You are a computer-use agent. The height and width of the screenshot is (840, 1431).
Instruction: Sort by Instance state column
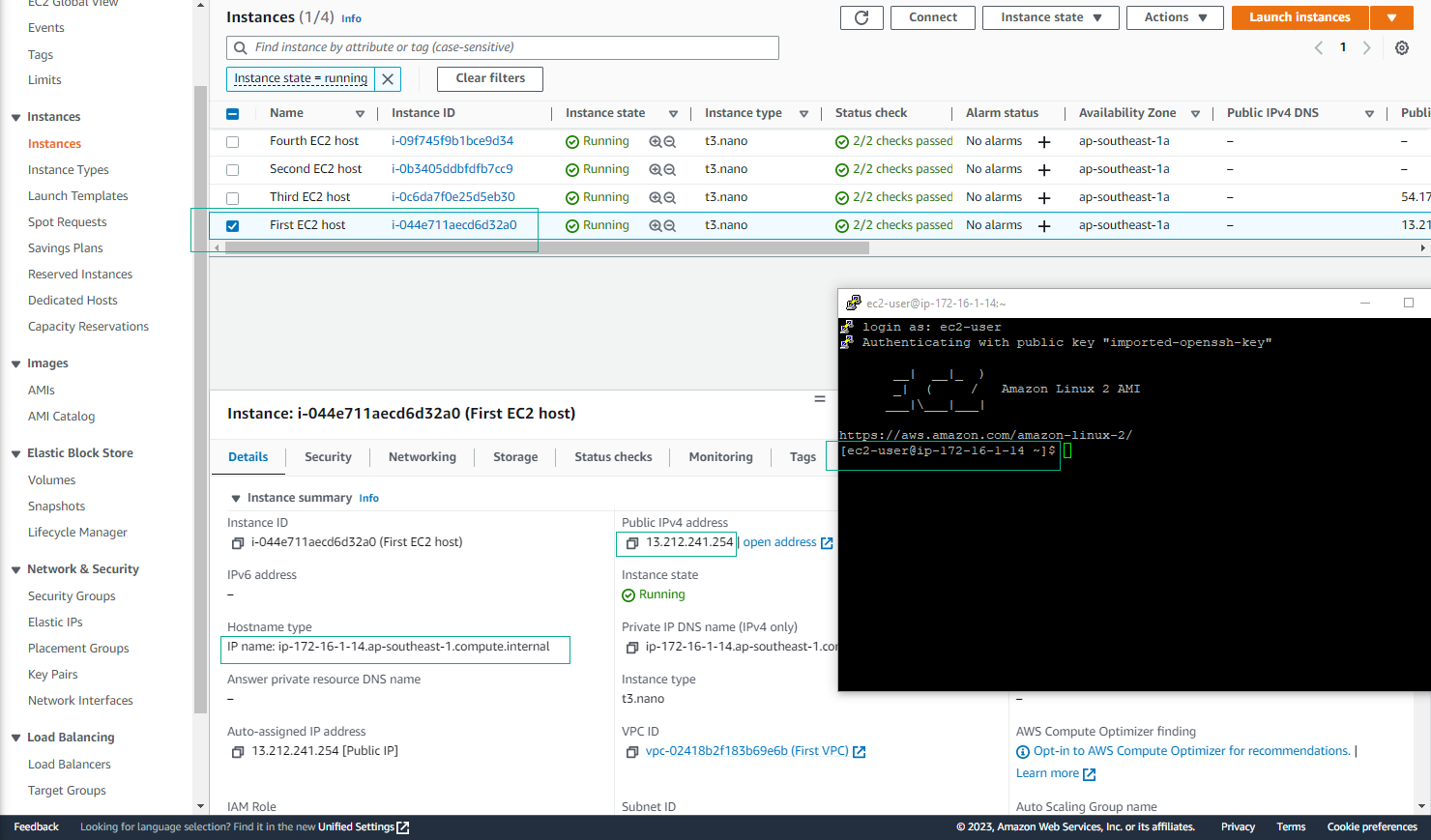(x=673, y=114)
